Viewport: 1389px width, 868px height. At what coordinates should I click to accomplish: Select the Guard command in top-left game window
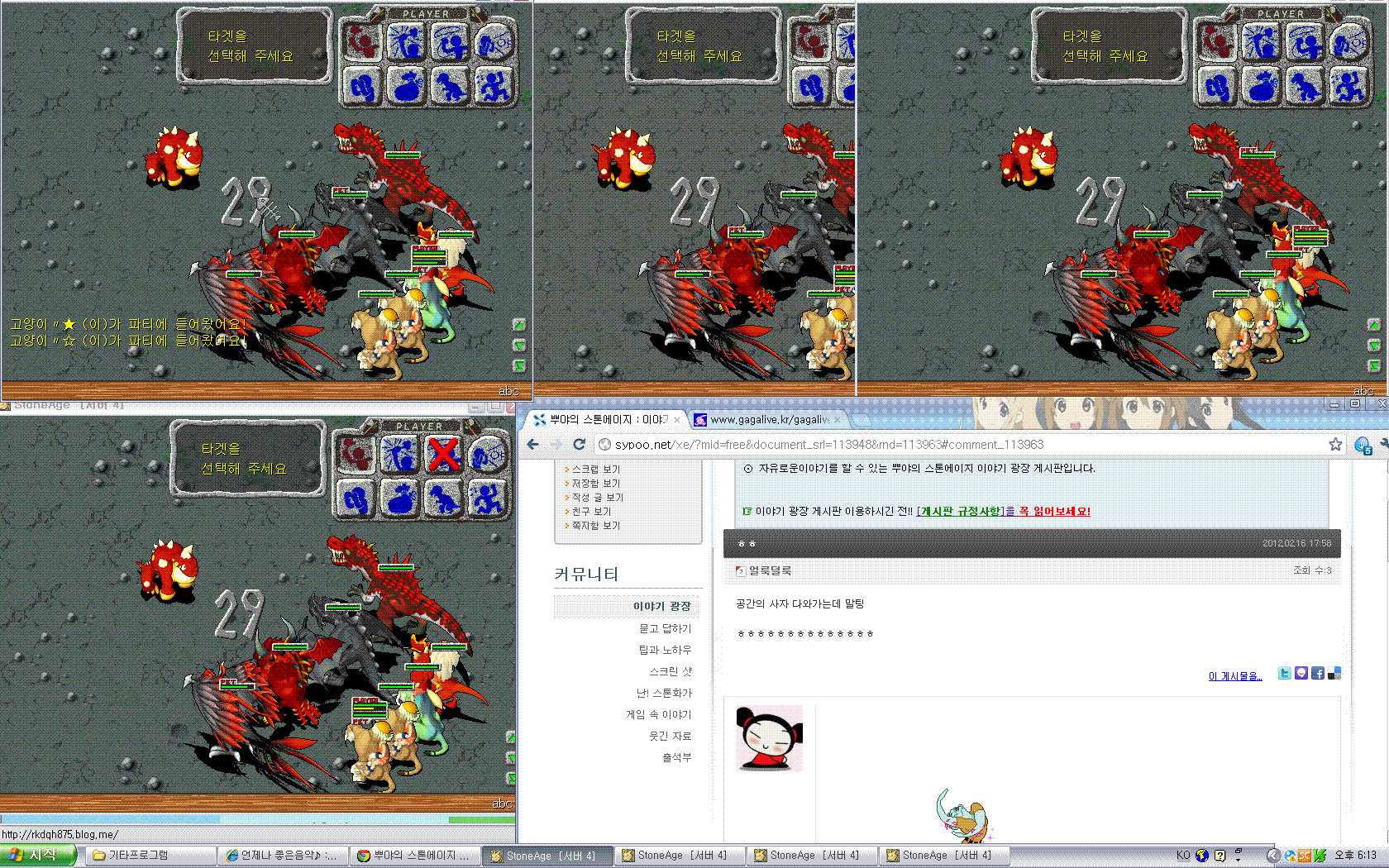(362, 85)
